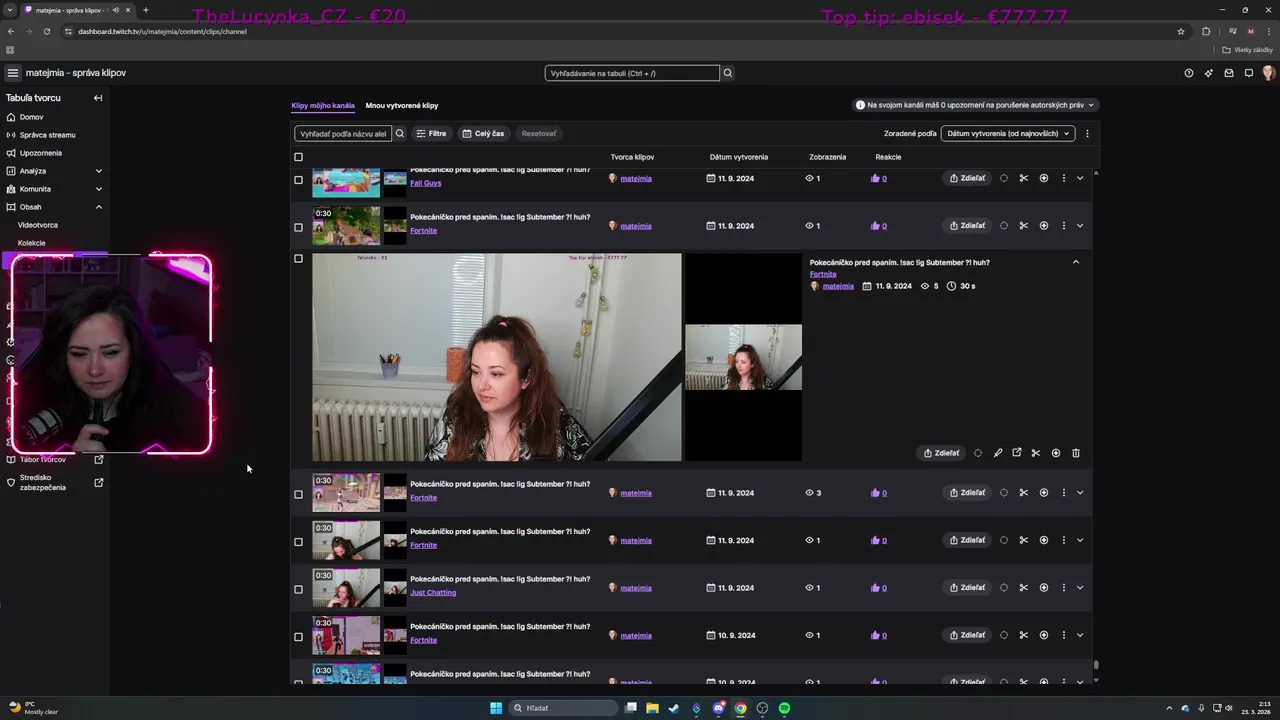Click scissors icon on 10. 9. 2024 row
The image size is (1280, 720).
click(x=1024, y=635)
